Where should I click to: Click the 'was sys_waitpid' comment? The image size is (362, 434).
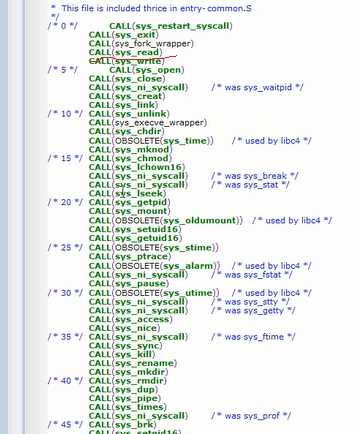257,87
